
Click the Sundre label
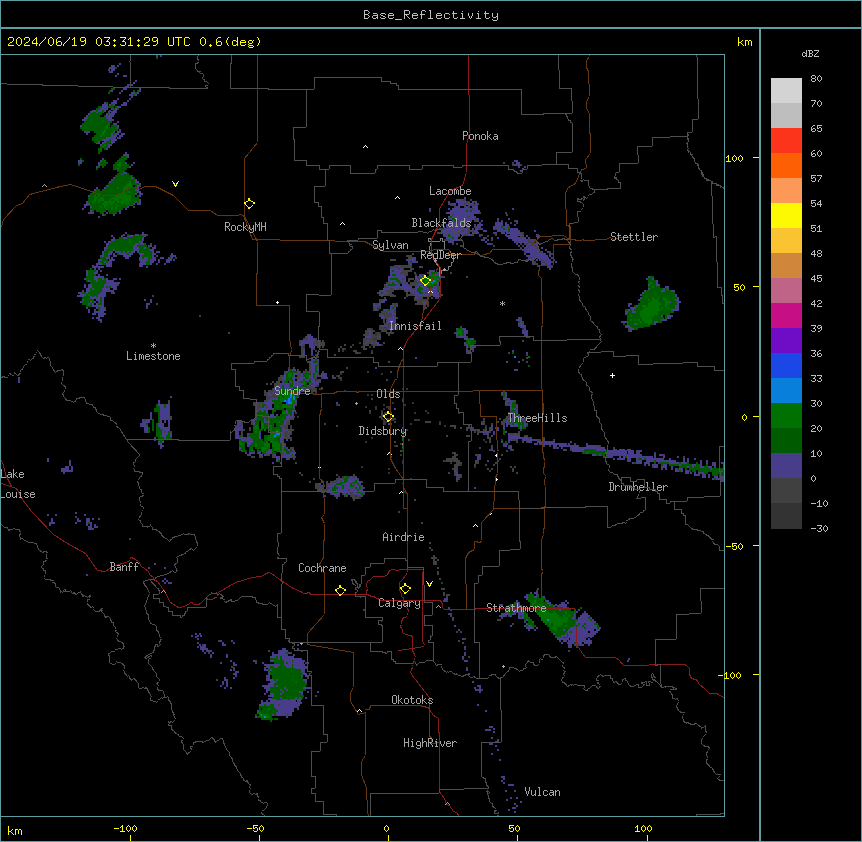pyautogui.click(x=292, y=391)
